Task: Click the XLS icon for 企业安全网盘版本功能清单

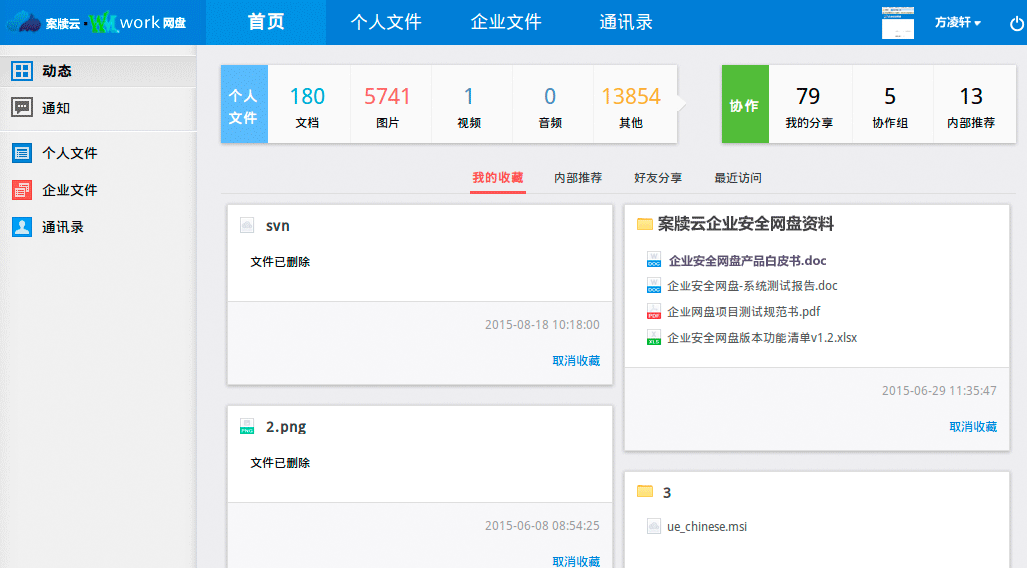Action: (x=654, y=338)
